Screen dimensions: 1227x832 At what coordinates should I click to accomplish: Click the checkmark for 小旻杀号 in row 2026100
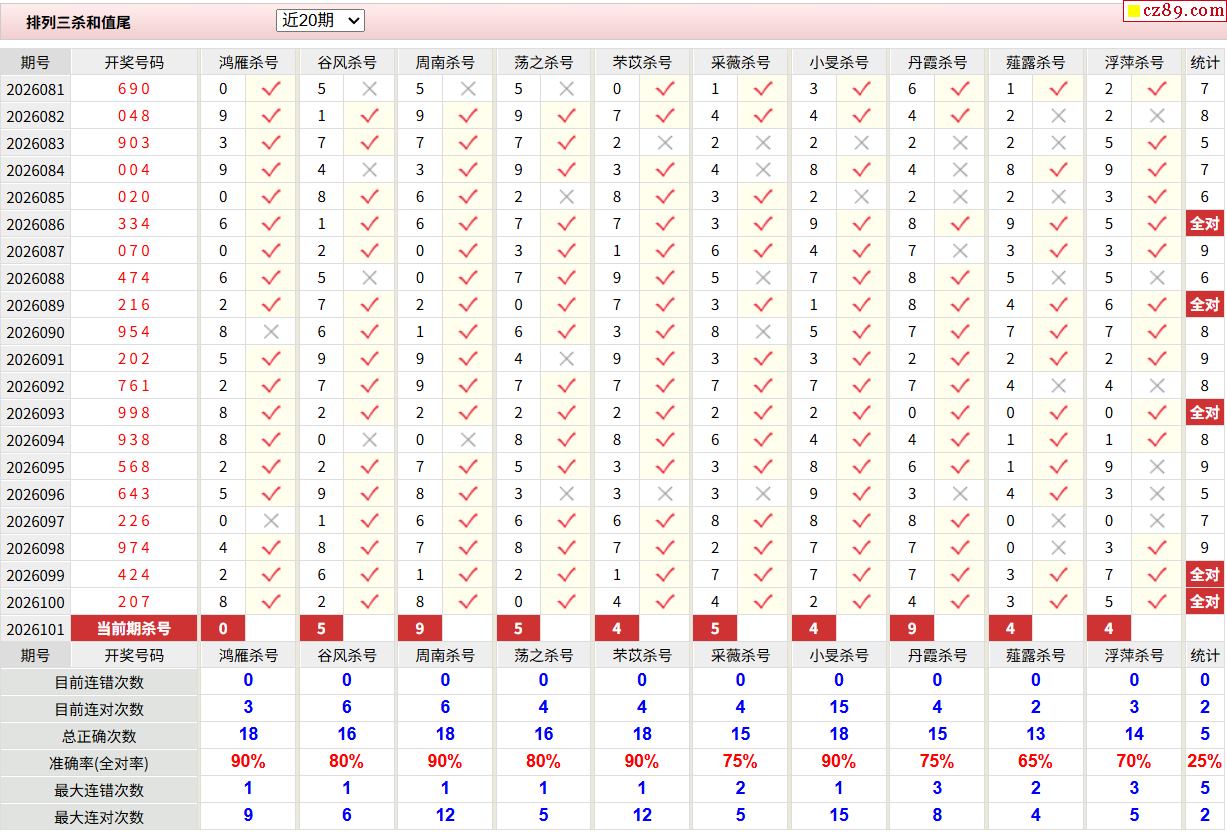tap(861, 602)
